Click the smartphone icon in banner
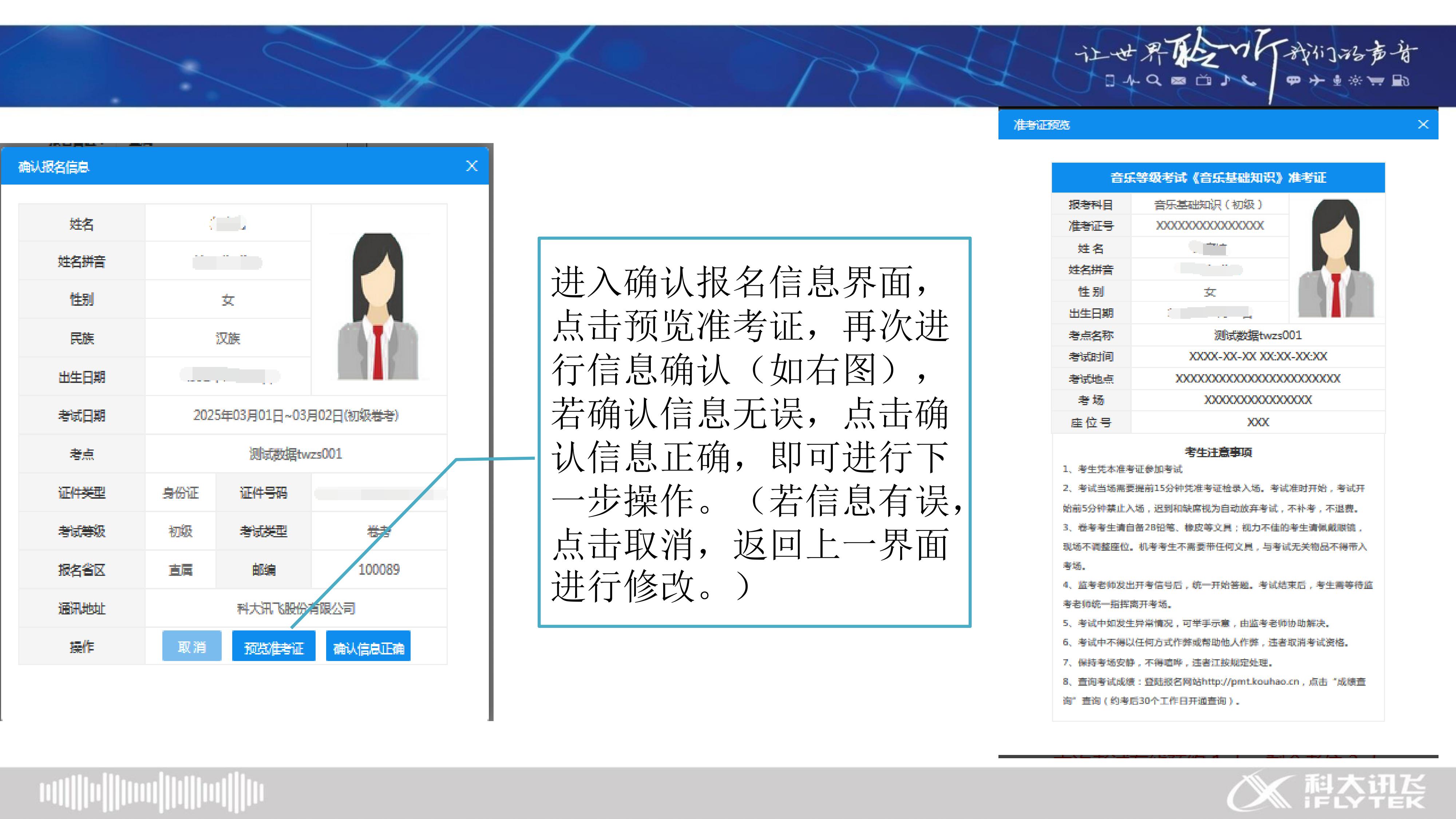The image size is (1456, 819). point(1109,80)
